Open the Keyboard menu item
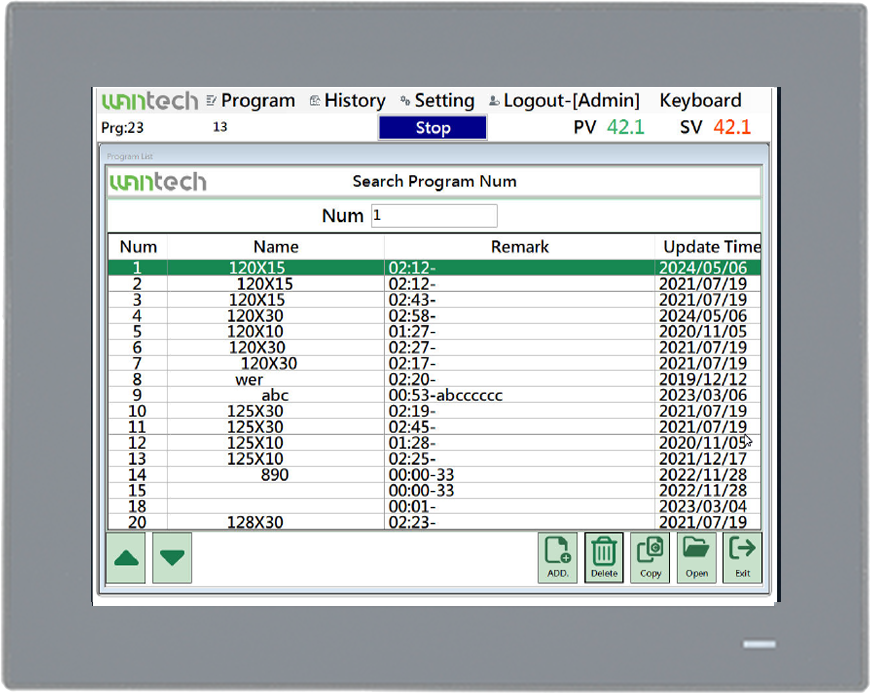Viewport: 870px width, 694px height. [x=700, y=100]
